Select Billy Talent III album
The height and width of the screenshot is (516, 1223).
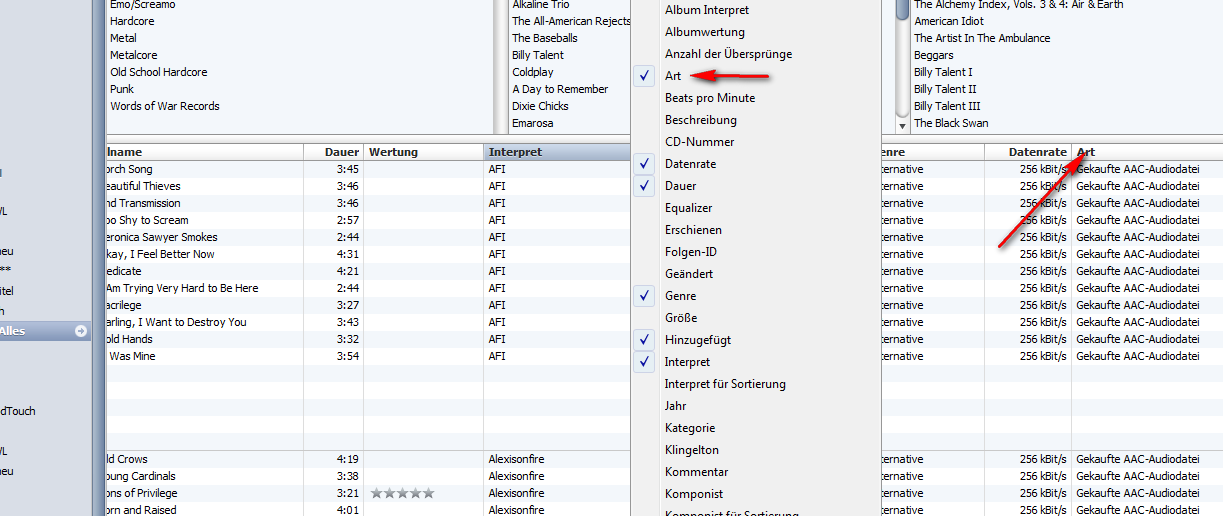tap(947, 106)
